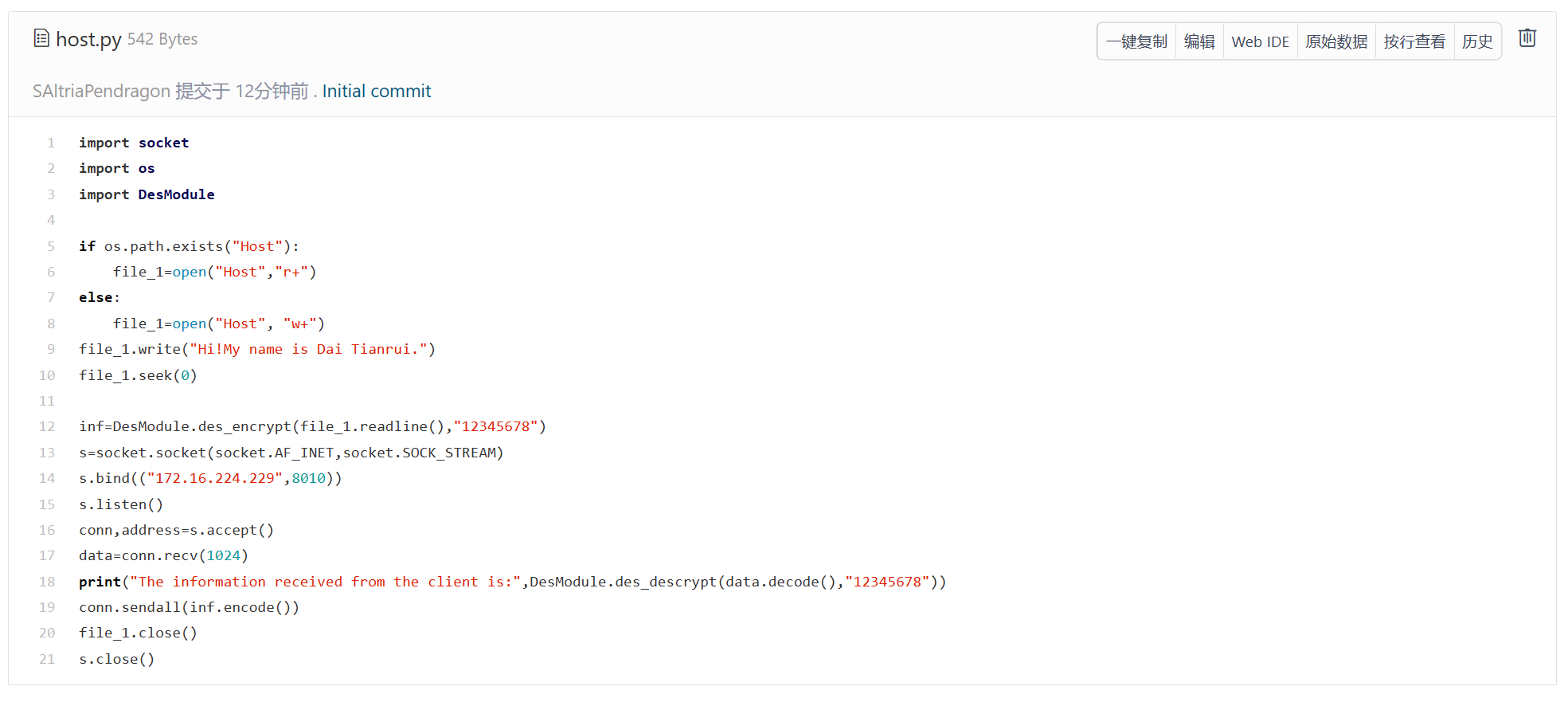Image resolution: width=1568 pixels, height=702 pixels.
Task: View 原始数据 raw data
Action: tap(1336, 41)
